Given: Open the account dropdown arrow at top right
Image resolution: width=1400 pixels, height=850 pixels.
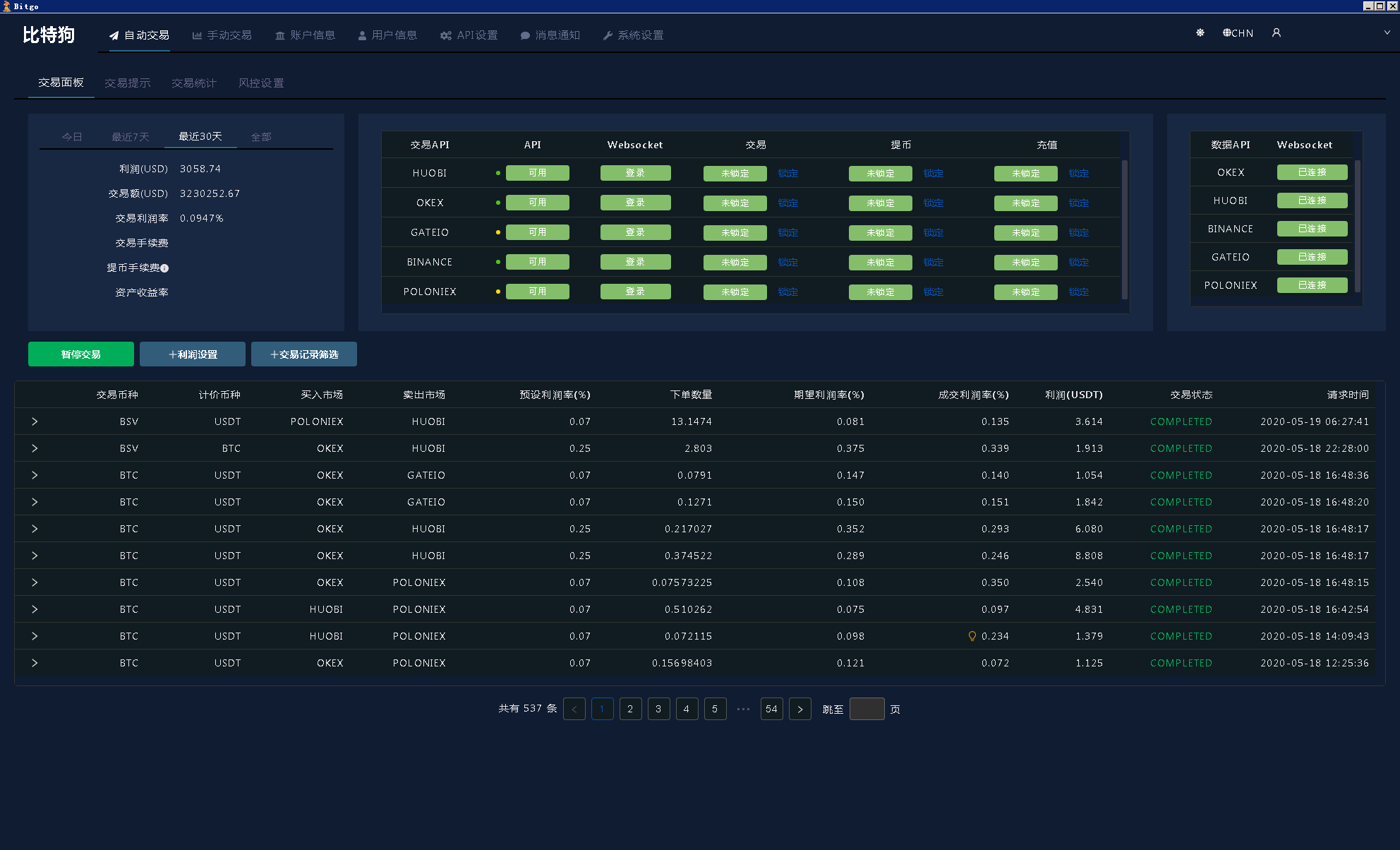Looking at the screenshot, I should click(x=1387, y=32).
